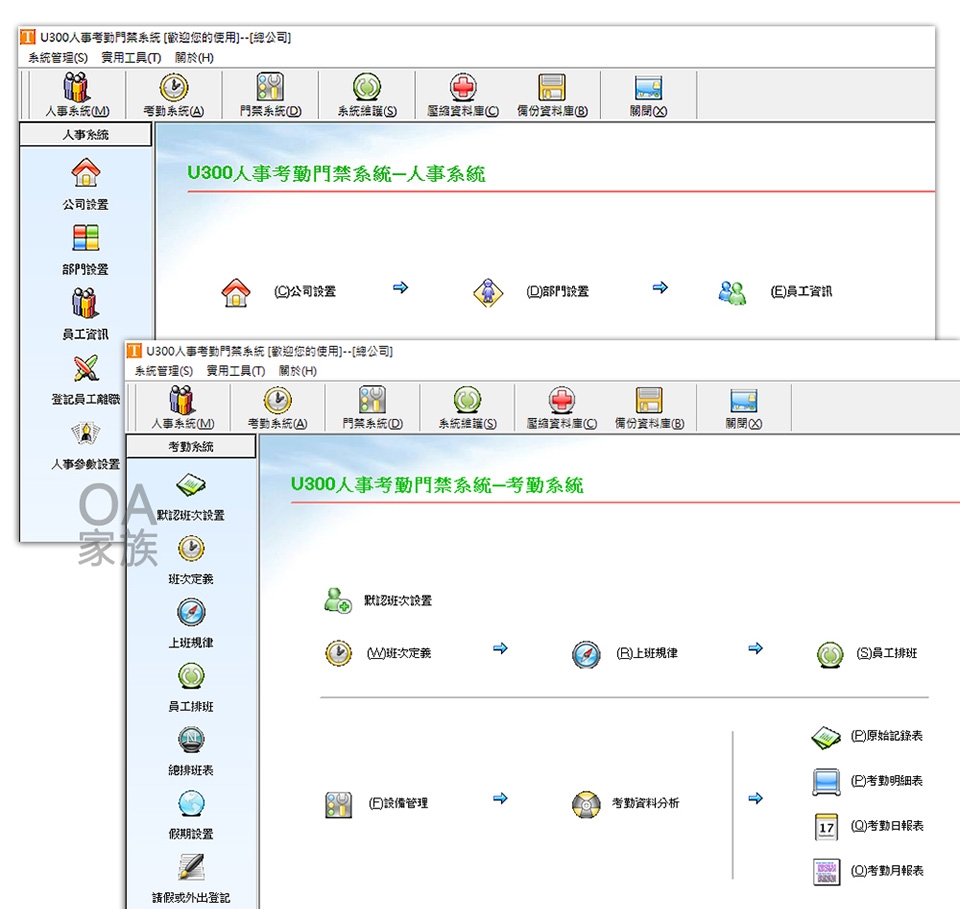The height and width of the screenshot is (909, 960).
Task: Open 關於(H) menu in the front window
Action: [x=298, y=371]
